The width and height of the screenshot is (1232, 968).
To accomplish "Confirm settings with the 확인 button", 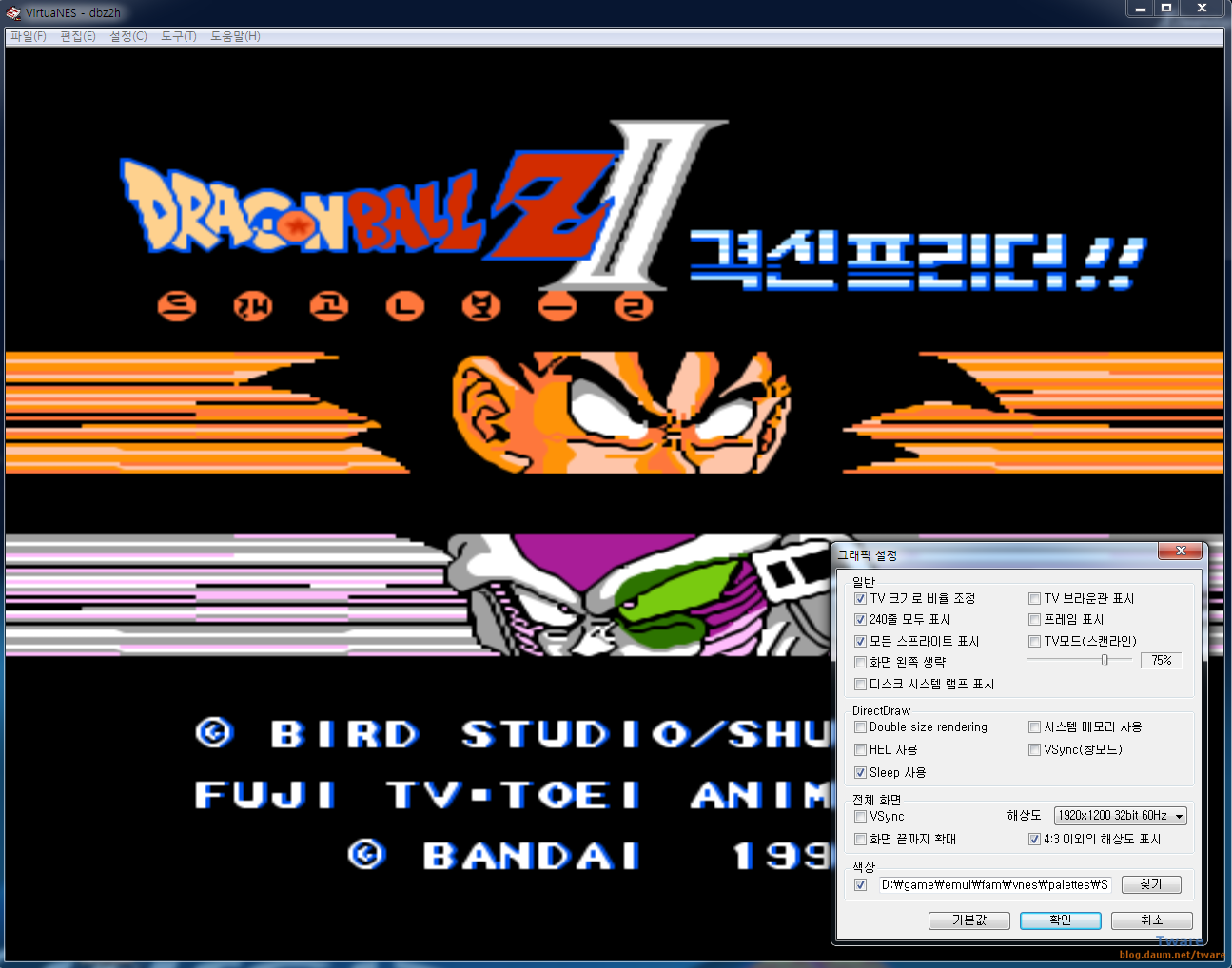I will click(x=1061, y=920).
